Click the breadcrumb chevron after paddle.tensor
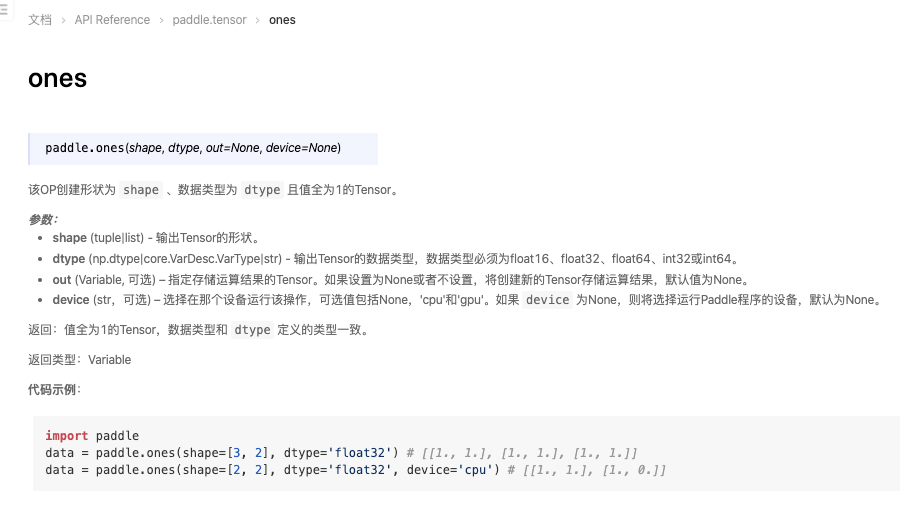The image size is (900, 522). pos(258,21)
